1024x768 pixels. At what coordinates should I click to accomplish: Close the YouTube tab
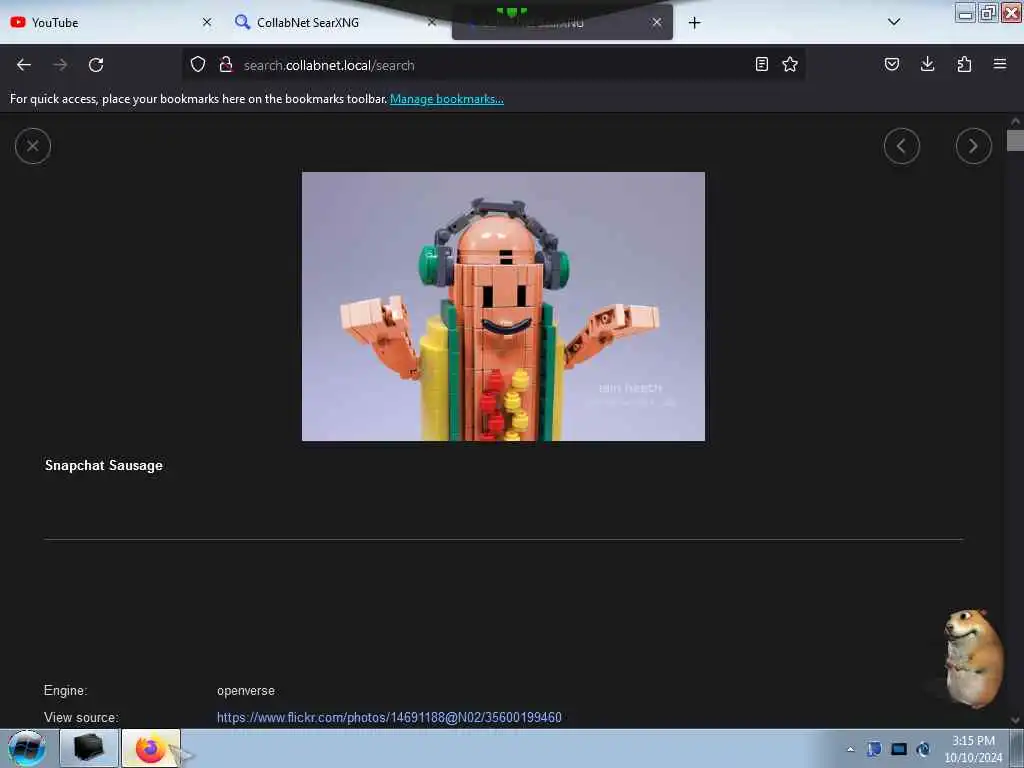[207, 22]
